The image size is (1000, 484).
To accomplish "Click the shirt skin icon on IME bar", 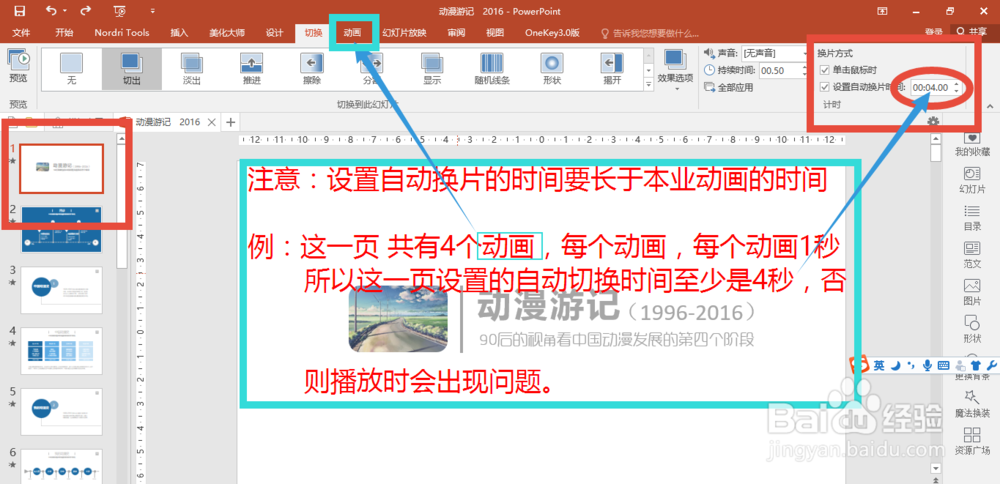I will (975, 365).
